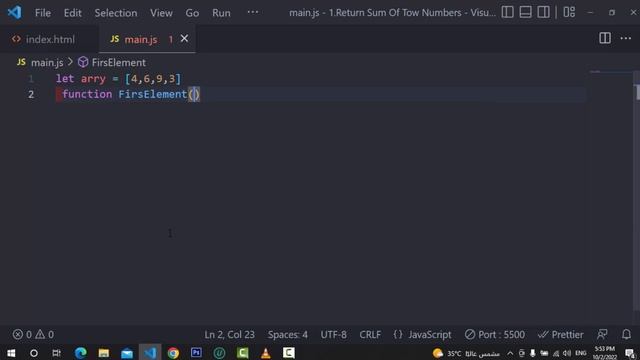This screenshot has width=640, height=360.
Task: Click the VS Code logo icon
Action: click(x=15, y=12)
